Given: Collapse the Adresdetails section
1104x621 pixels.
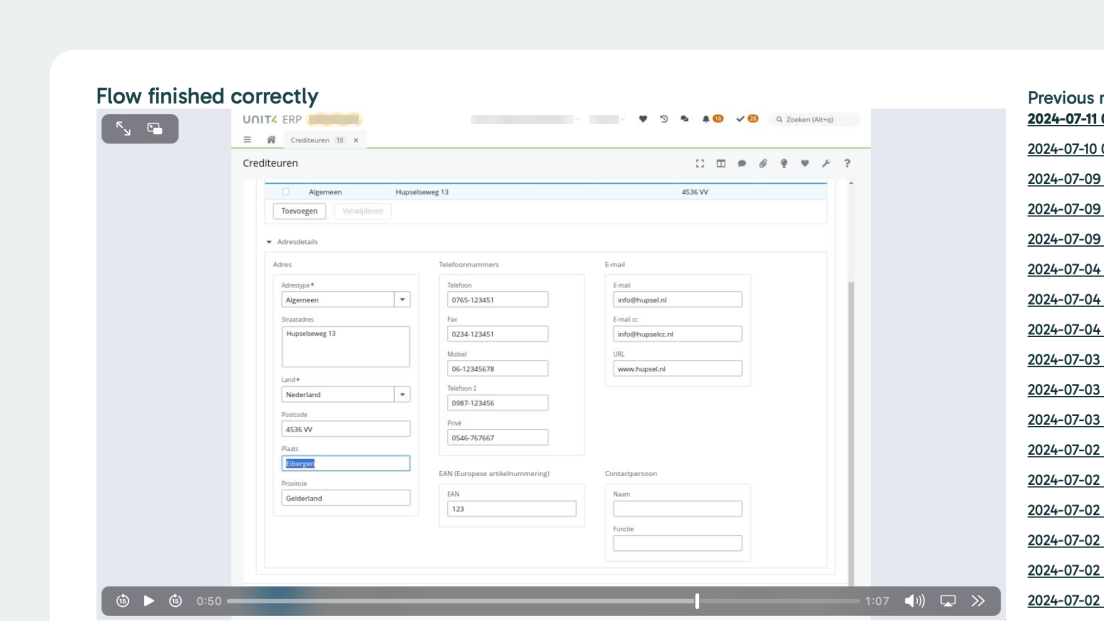Looking at the screenshot, I should pos(268,242).
